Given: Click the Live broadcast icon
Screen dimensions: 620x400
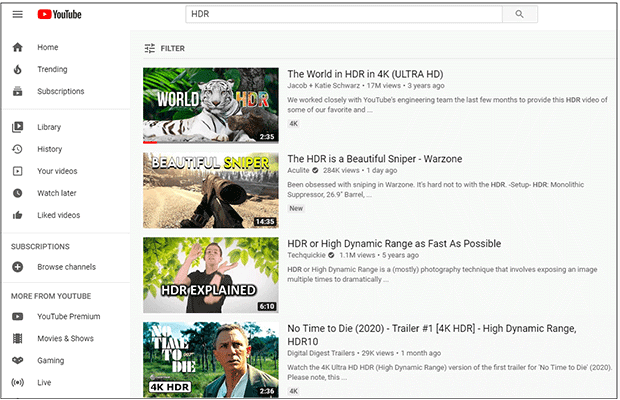Looking at the screenshot, I should 17,383.
